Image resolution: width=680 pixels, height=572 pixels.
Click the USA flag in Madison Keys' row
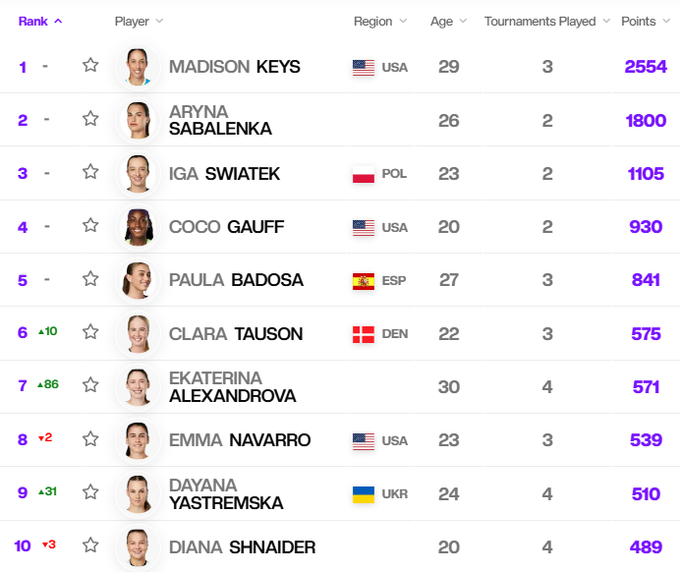tap(363, 67)
